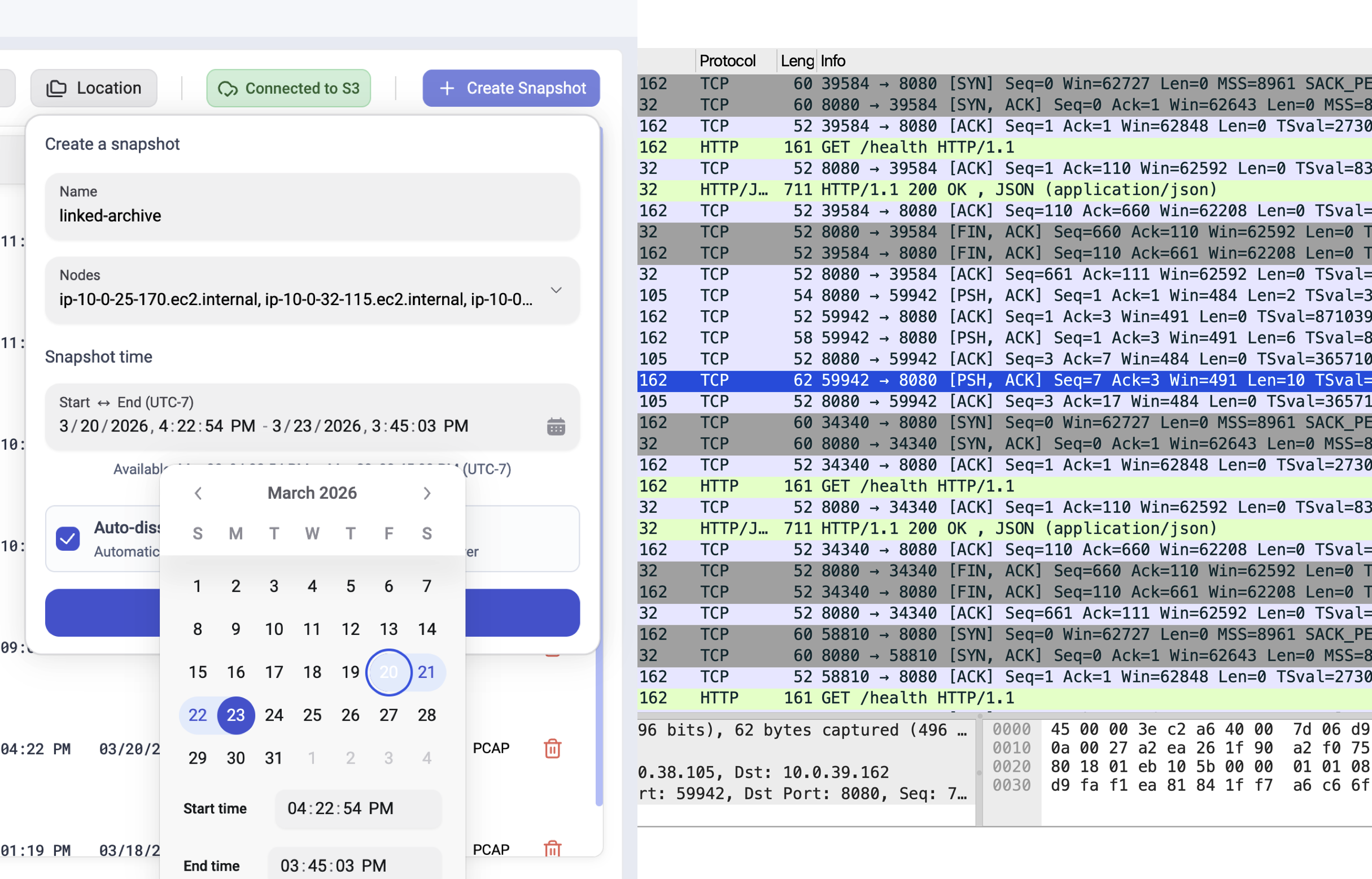Click the cloud icon in Connected to S3
Image resolution: width=1372 pixels, height=879 pixels.
[x=228, y=89]
